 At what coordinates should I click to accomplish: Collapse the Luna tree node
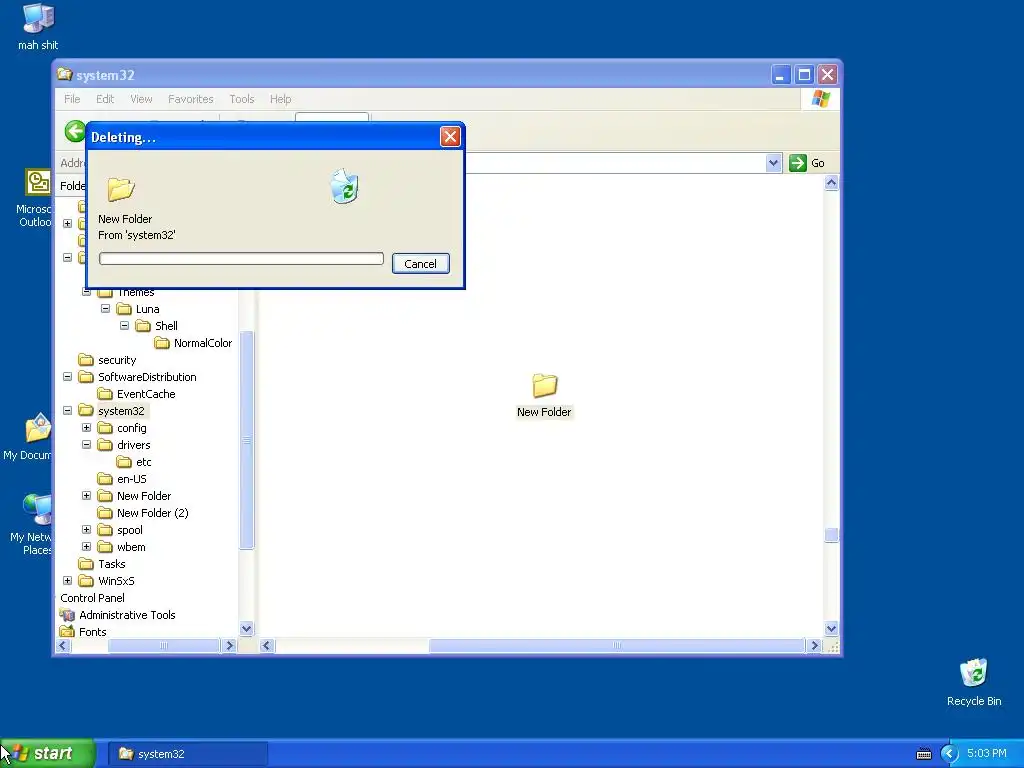point(105,308)
